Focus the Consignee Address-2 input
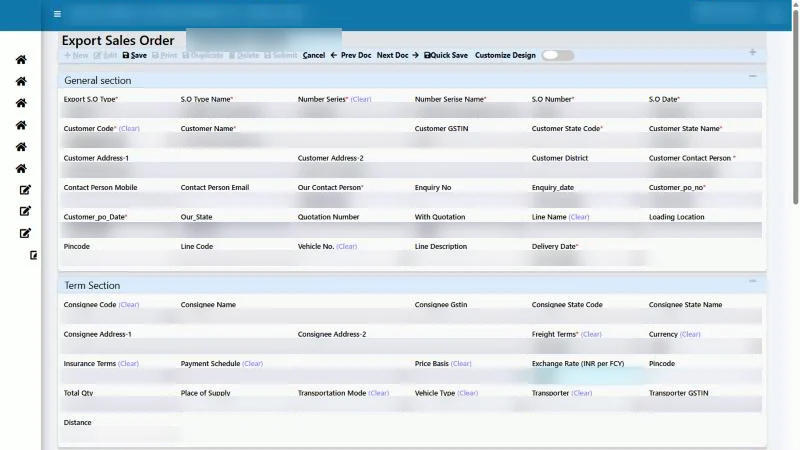The height and width of the screenshot is (450, 800). click(411, 346)
